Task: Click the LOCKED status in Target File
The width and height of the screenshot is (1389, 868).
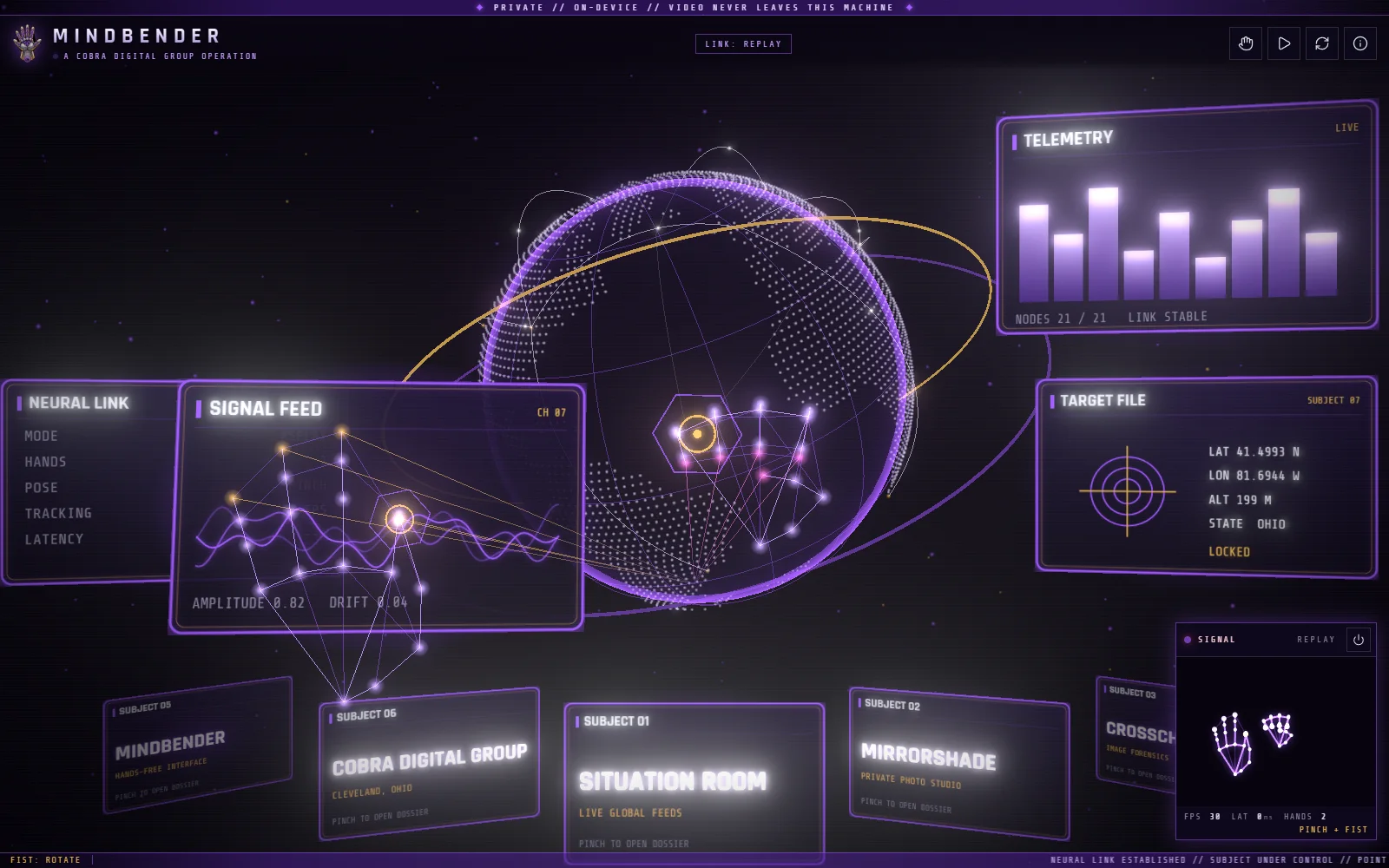Action: 1229,551
